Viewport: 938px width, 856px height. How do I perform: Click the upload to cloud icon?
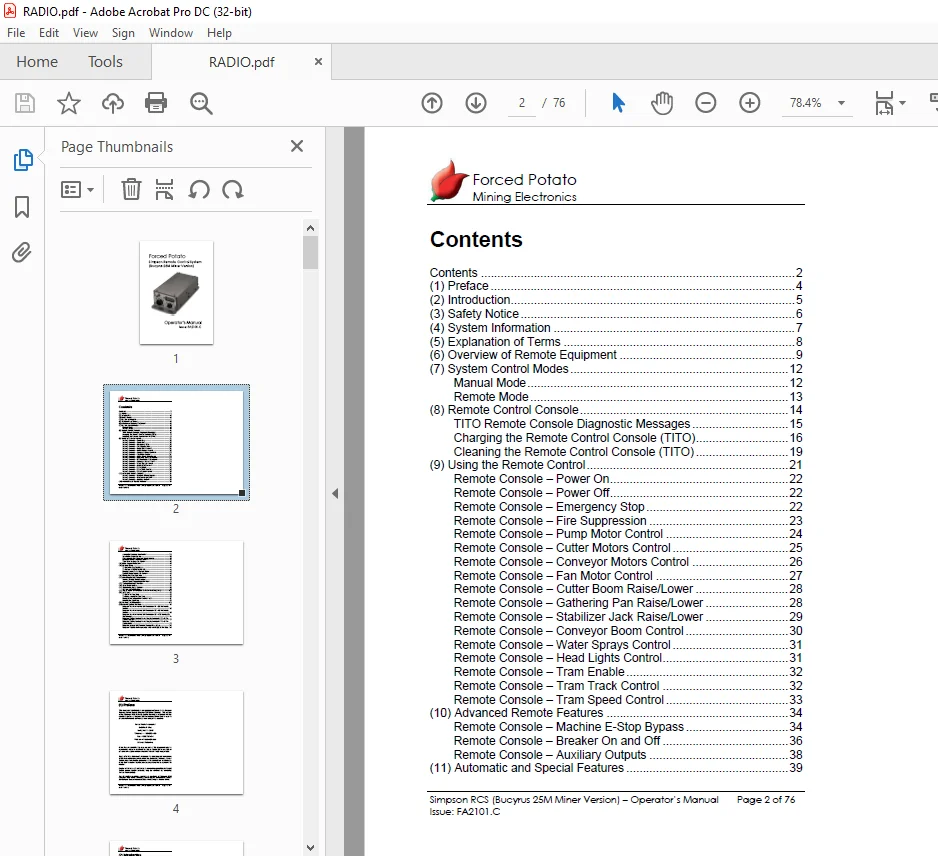click(112, 103)
